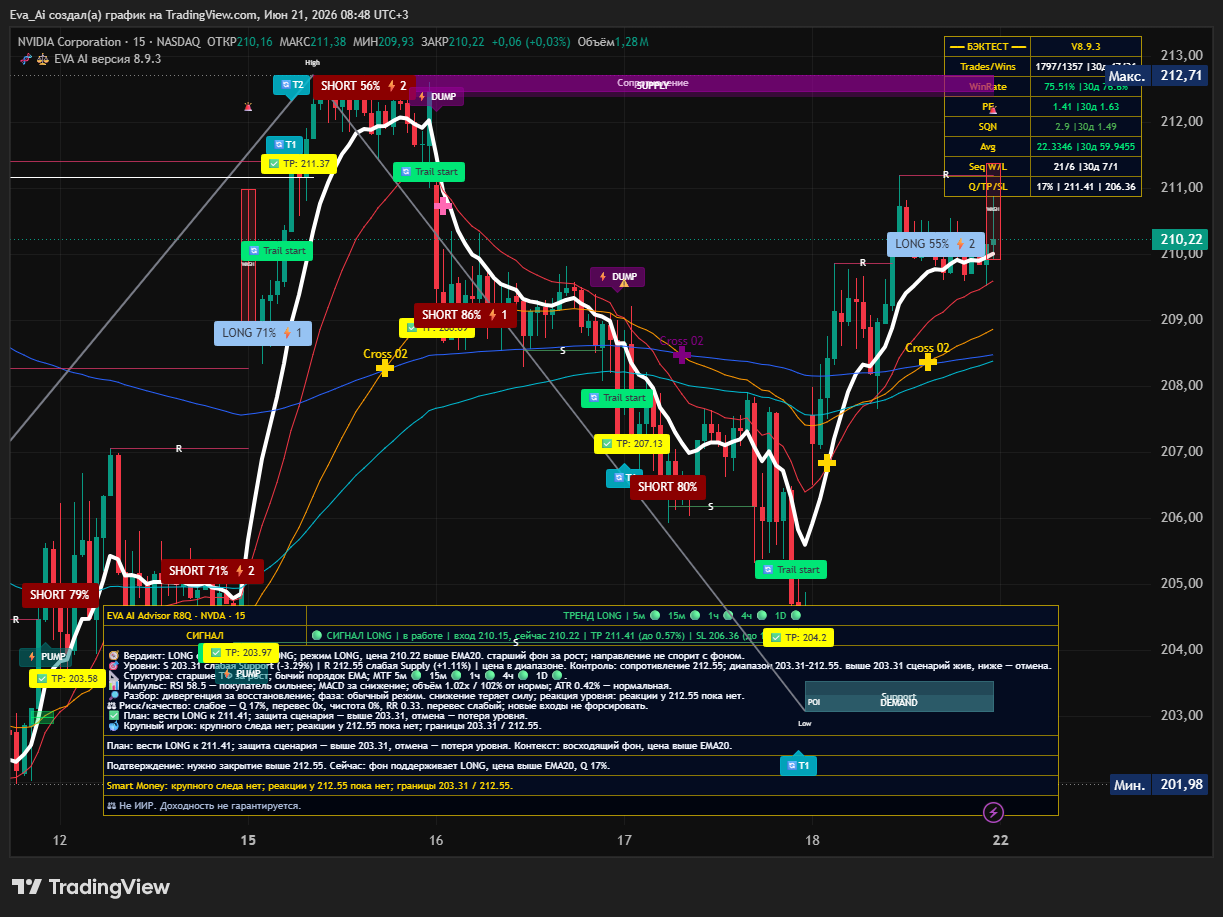Image resolution: width=1223 pixels, height=917 pixels.
Task: Select the SHORT 79% signal label
Action: (x=61, y=595)
